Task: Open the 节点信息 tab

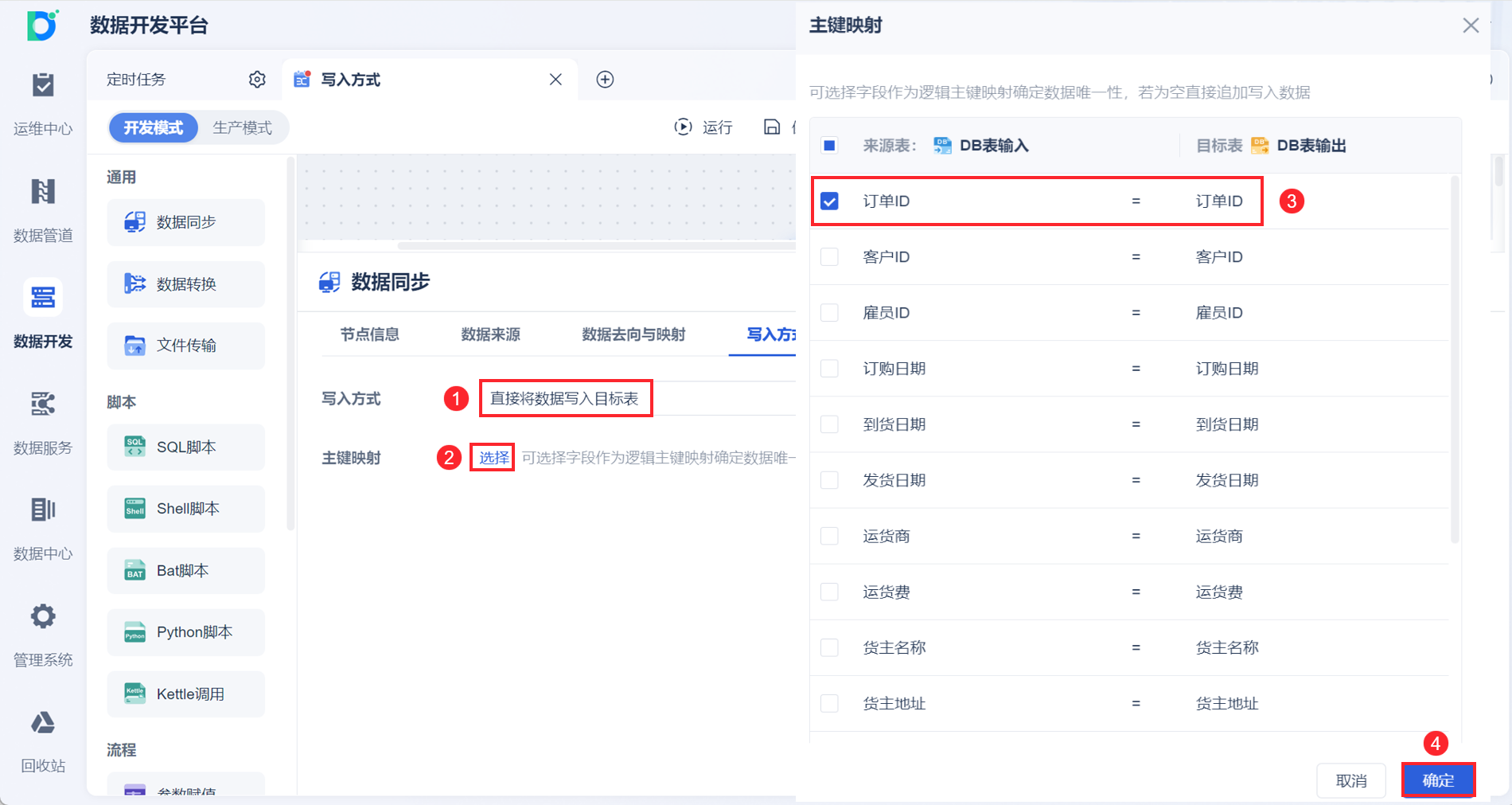Action: click(x=369, y=334)
